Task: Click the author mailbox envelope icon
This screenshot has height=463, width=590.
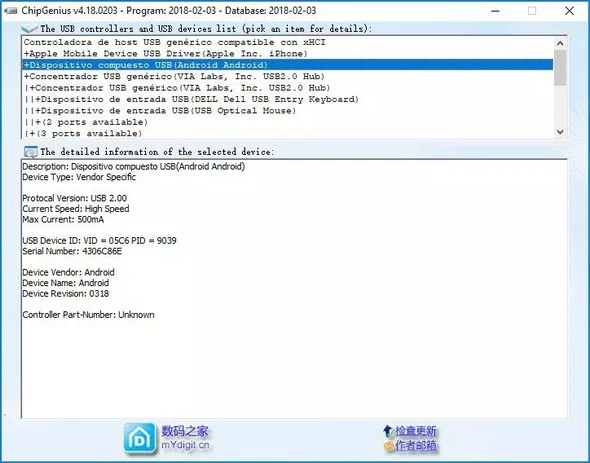Action: (389, 446)
